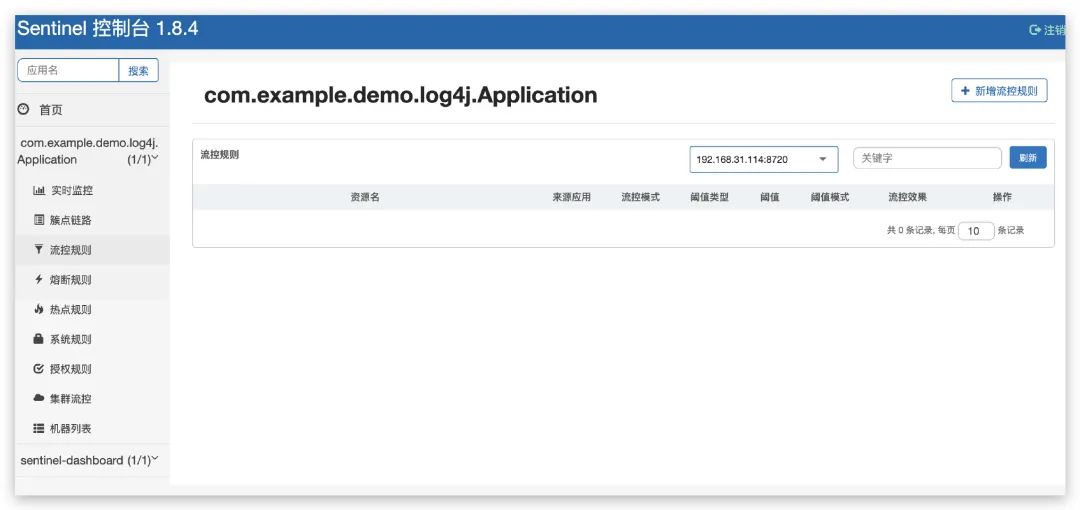Click the 流控规则 panel title text
This screenshot has height=510, width=1080.
(x=220, y=155)
